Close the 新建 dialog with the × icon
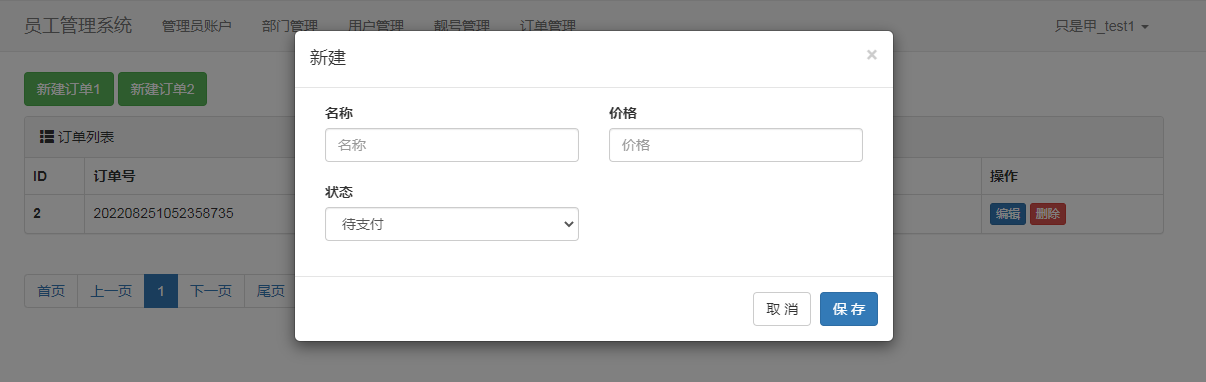The height and width of the screenshot is (382, 1206). coord(872,55)
